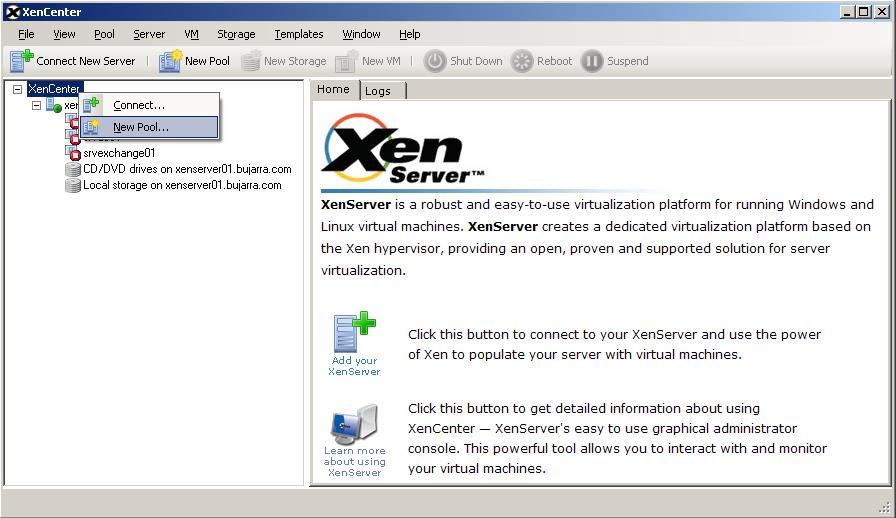Switch to the Home tab
The height and width of the screenshot is (518, 896).
tap(334, 89)
